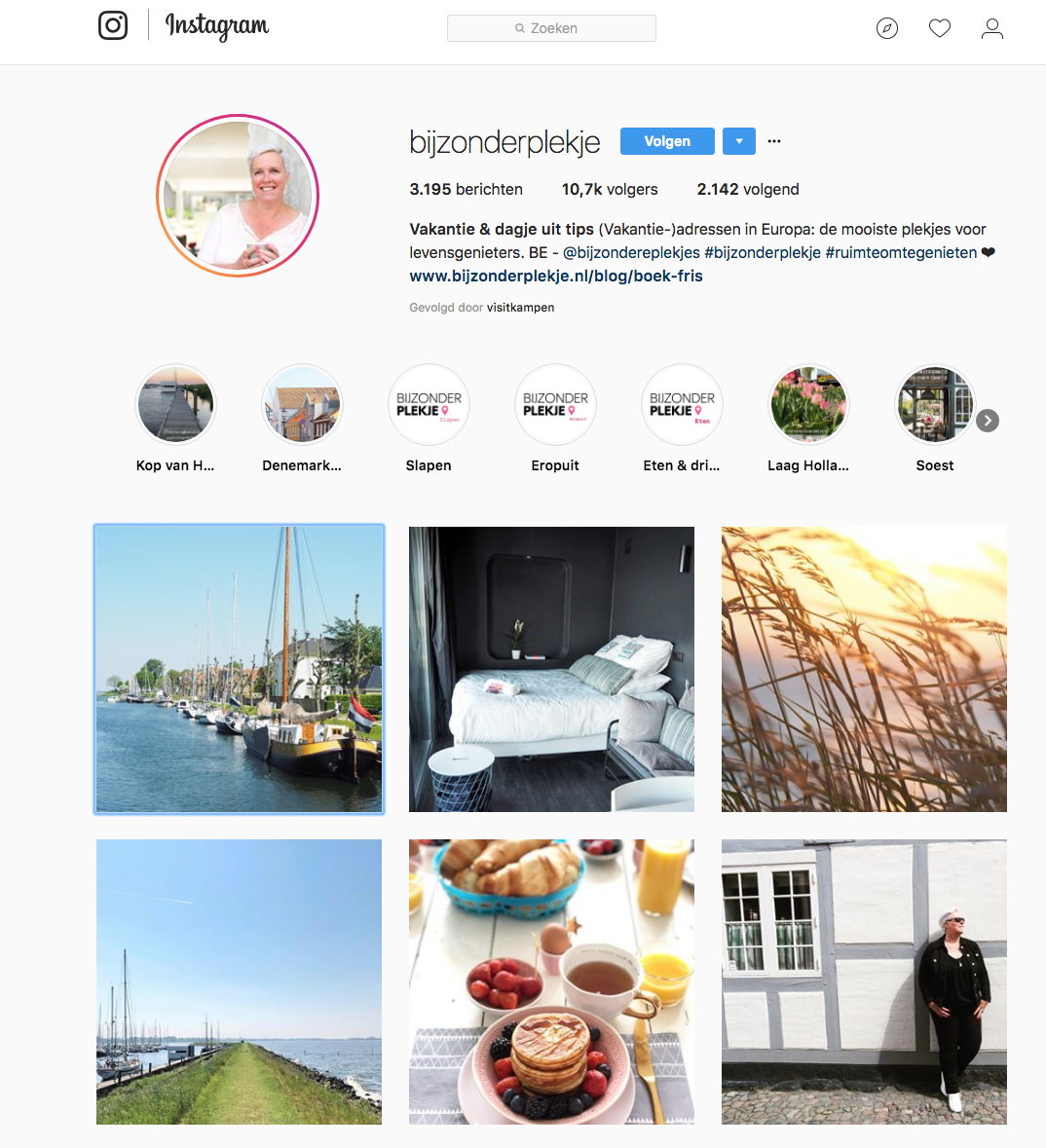Click the Instagram camera logo icon
Viewport: 1046px width, 1148px height.
tap(113, 25)
